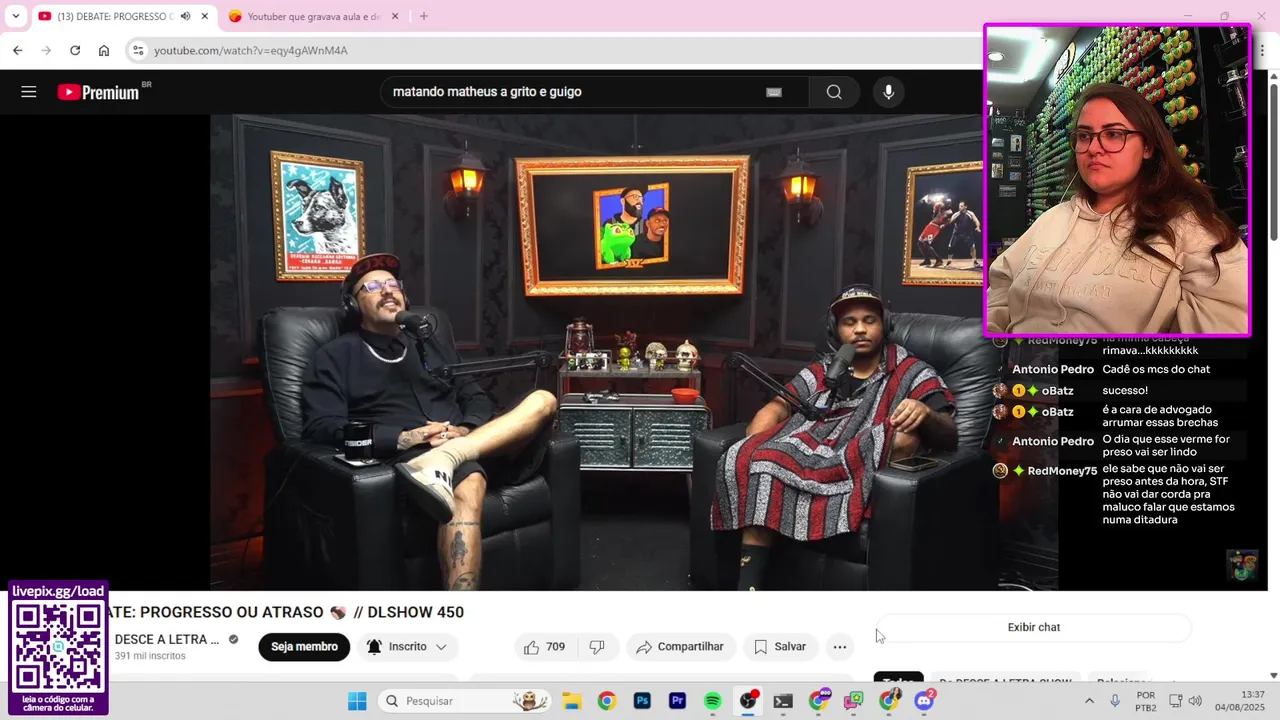The image size is (1280, 720).
Task: Start voice search with the microphone
Action: click(888, 92)
